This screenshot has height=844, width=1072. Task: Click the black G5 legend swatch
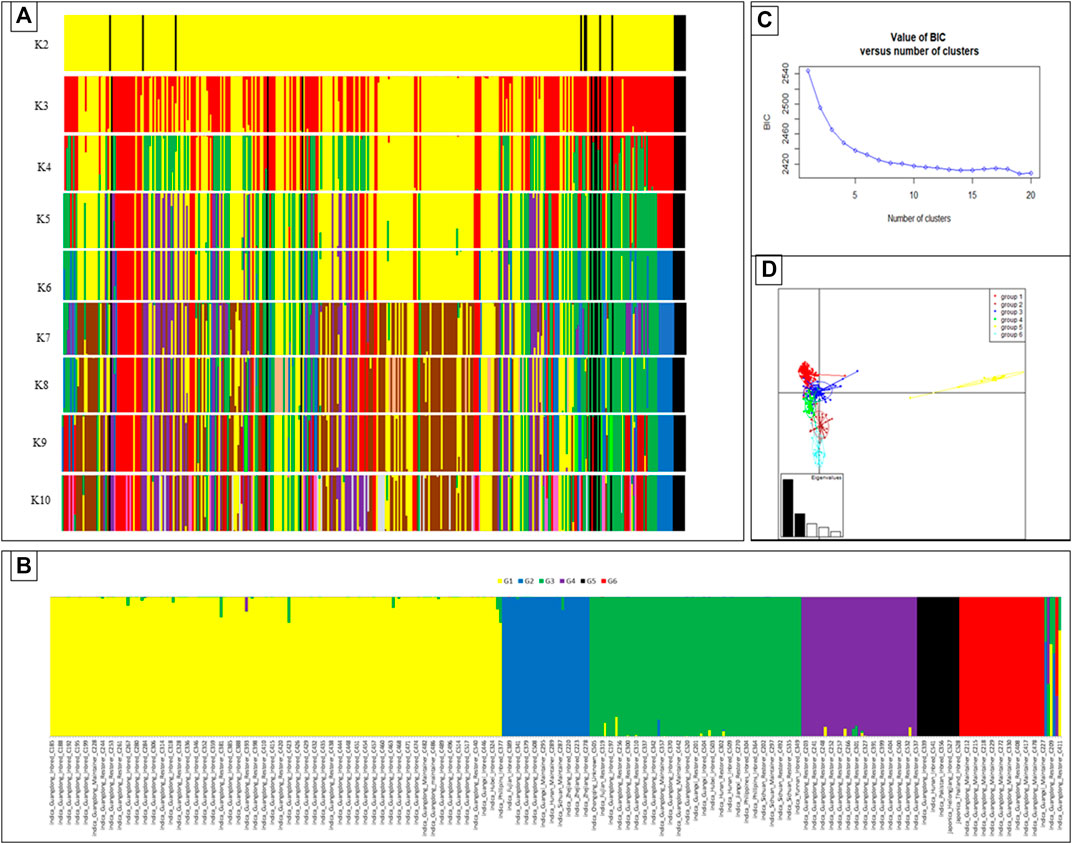coord(582,581)
